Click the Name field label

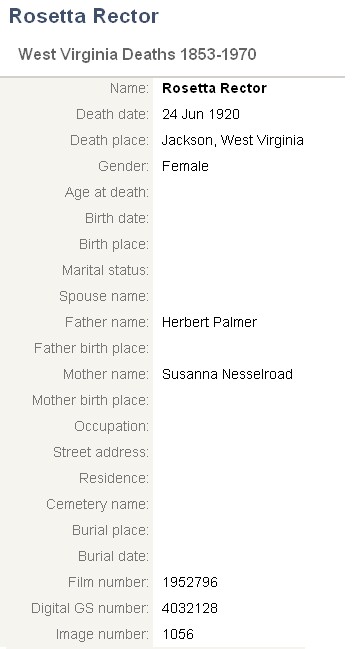[x=129, y=88]
